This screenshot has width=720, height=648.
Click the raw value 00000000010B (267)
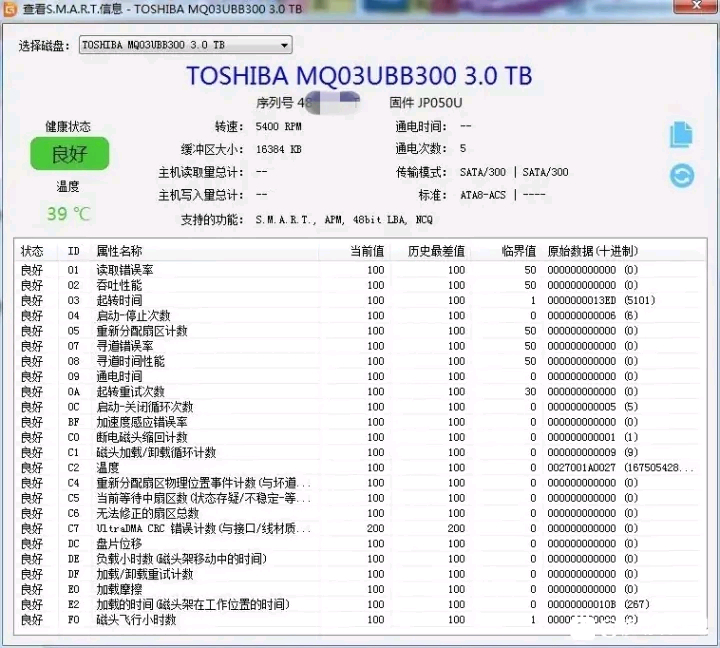click(x=598, y=604)
